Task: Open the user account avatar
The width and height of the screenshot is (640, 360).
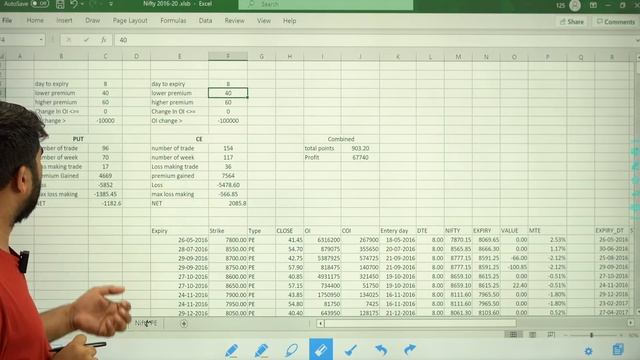Action: (575, 5)
